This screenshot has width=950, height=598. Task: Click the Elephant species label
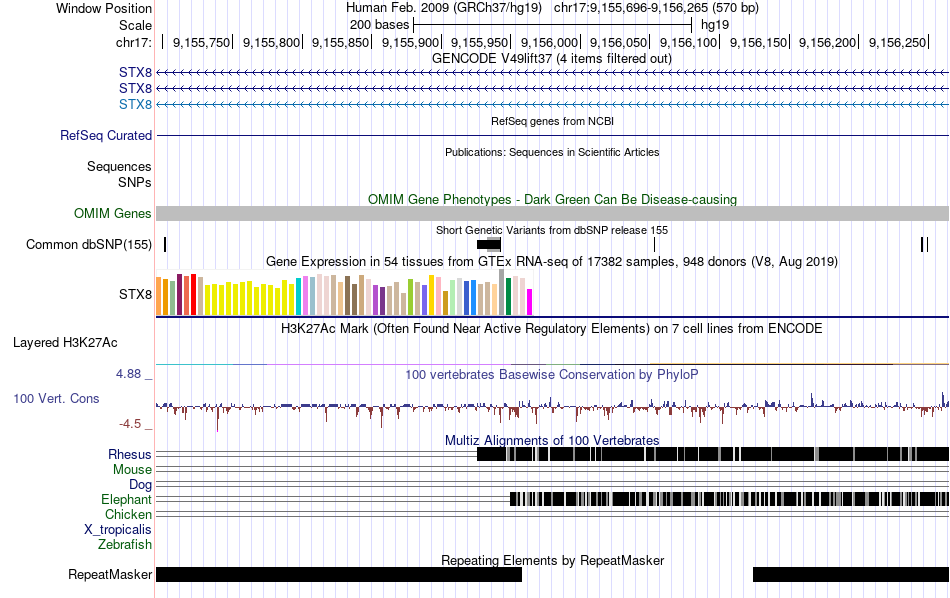tap(126, 500)
